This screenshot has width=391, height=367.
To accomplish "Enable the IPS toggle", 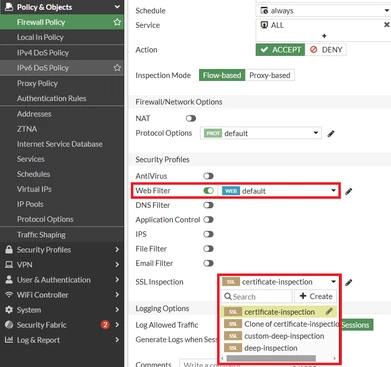I will pos(208,234).
